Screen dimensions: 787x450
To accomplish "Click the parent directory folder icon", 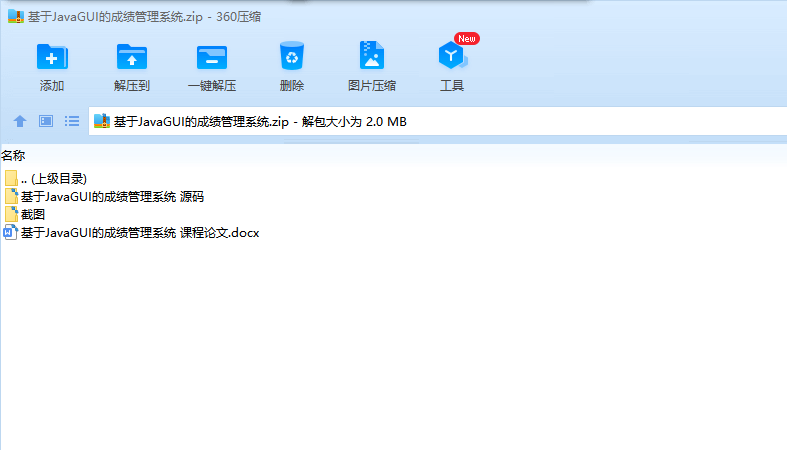I will point(11,178).
